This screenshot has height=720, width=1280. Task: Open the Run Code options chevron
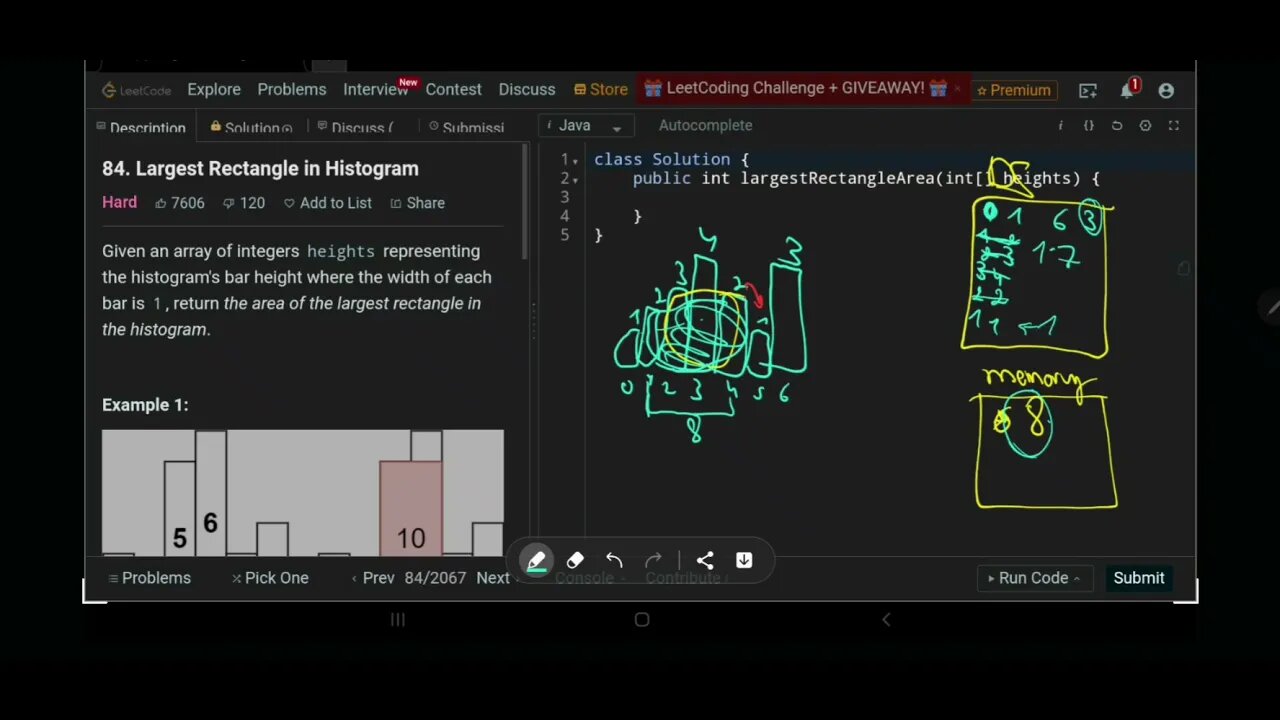pyautogui.click(x=1077, y=578)
